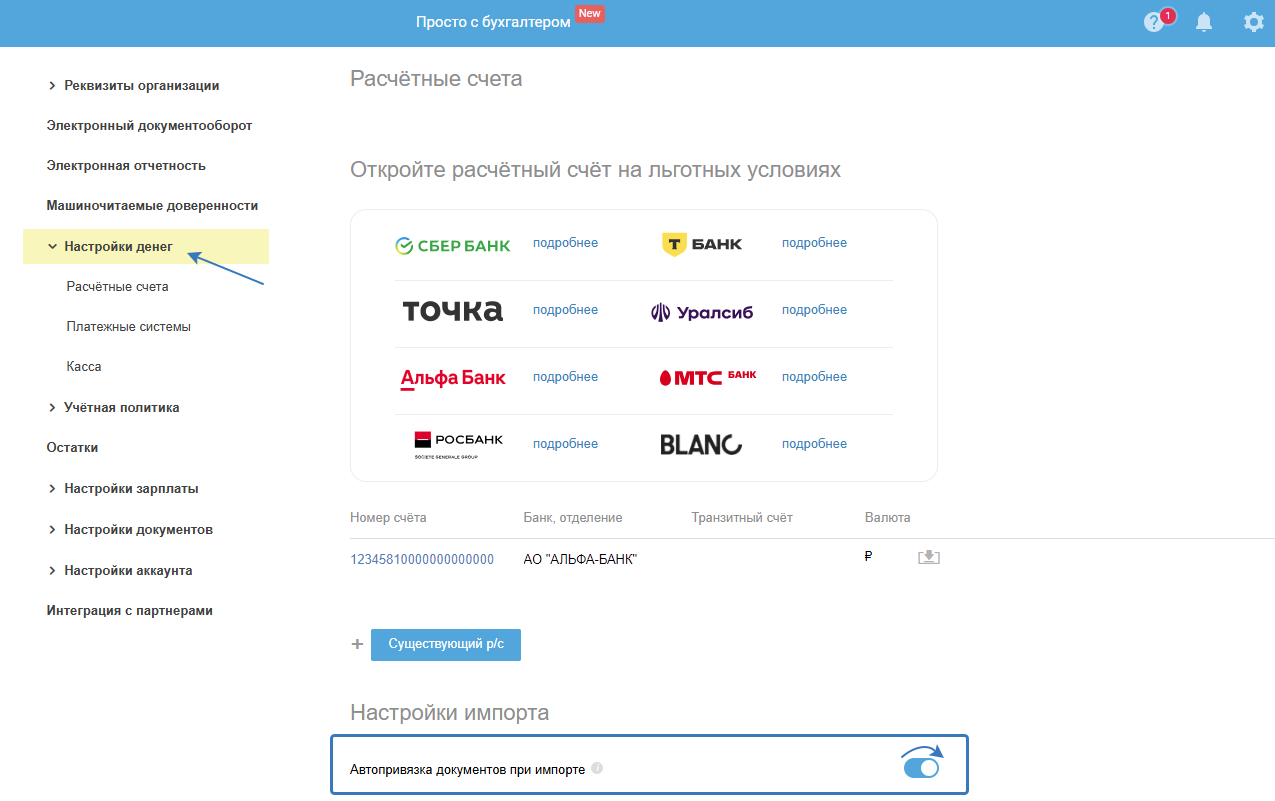
Task: Click the МТС Банк logo
Action: [x=708, y=377]
